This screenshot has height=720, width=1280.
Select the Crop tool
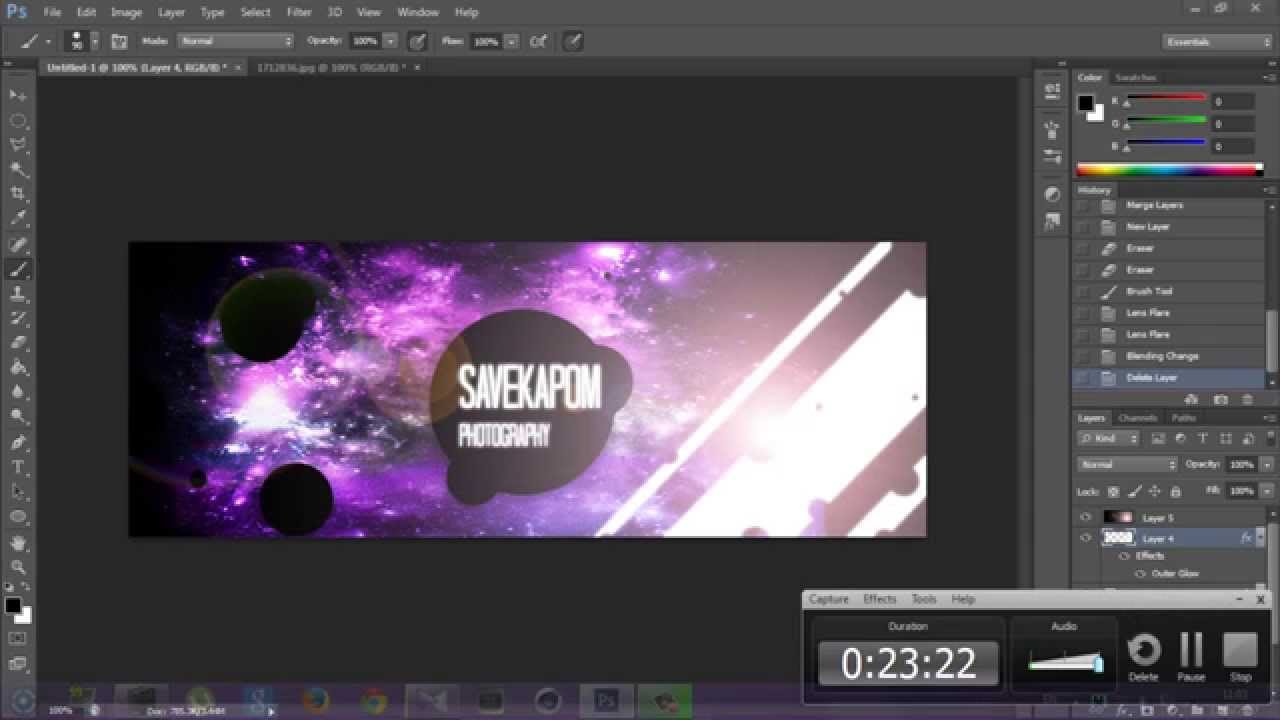tap(18, 194)
